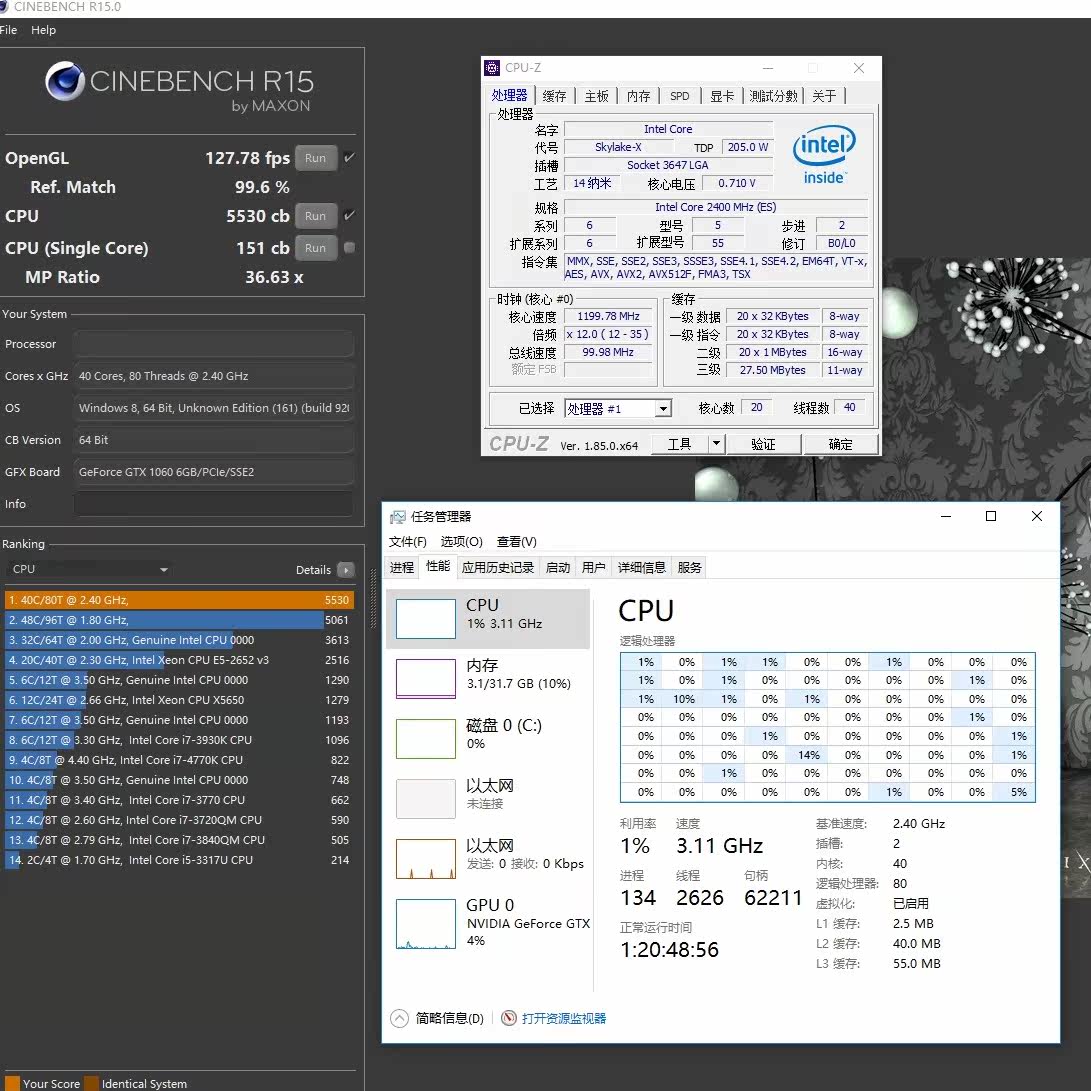Switch to CPU-Z SPD tab
Viewport: 1091px width, 1091px height.
(x=680, y=96)
